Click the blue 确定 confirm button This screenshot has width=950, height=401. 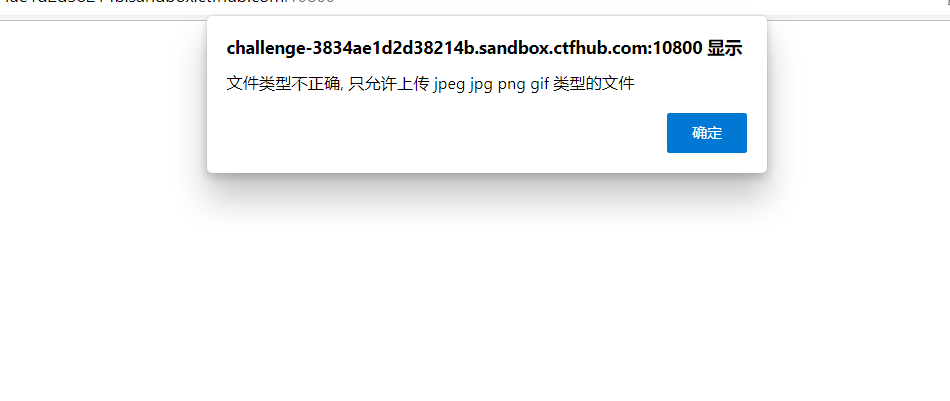tap(706, 133)
